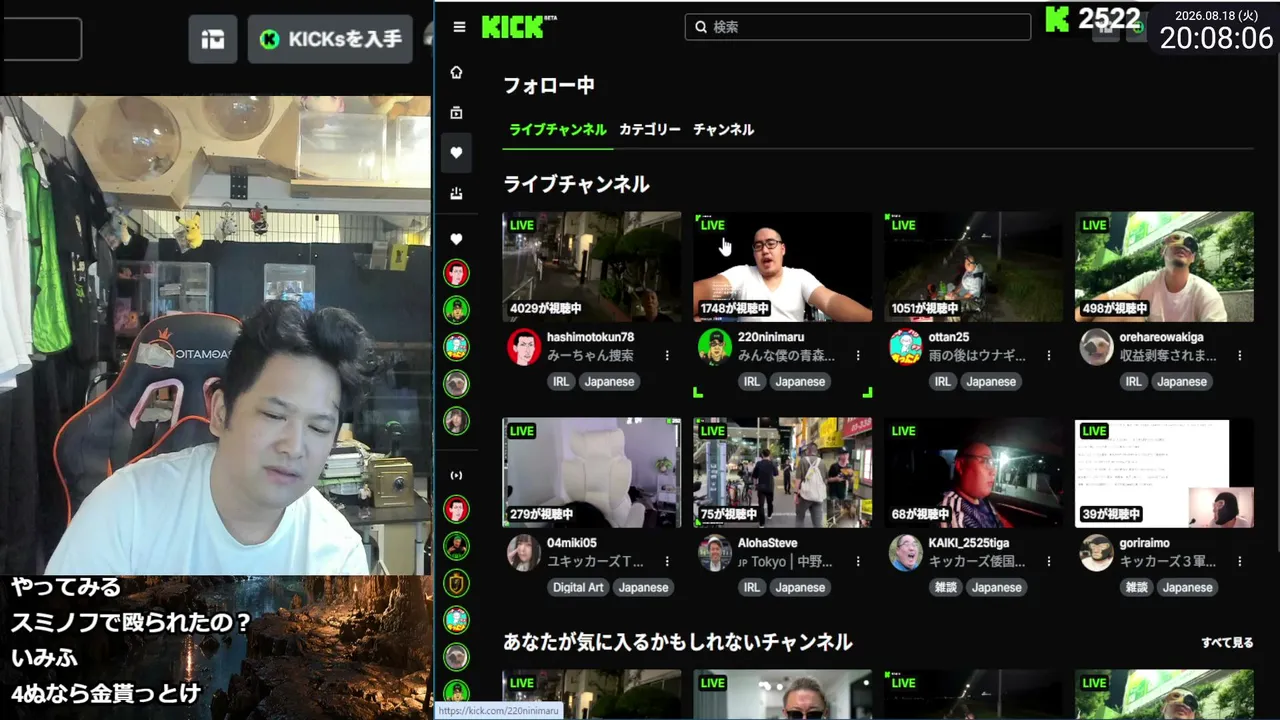This screenshot has width=1280, height=720.
Task: Open more options for ottan25 stream
Action: pyautogui.click(x=1049, y=355)
